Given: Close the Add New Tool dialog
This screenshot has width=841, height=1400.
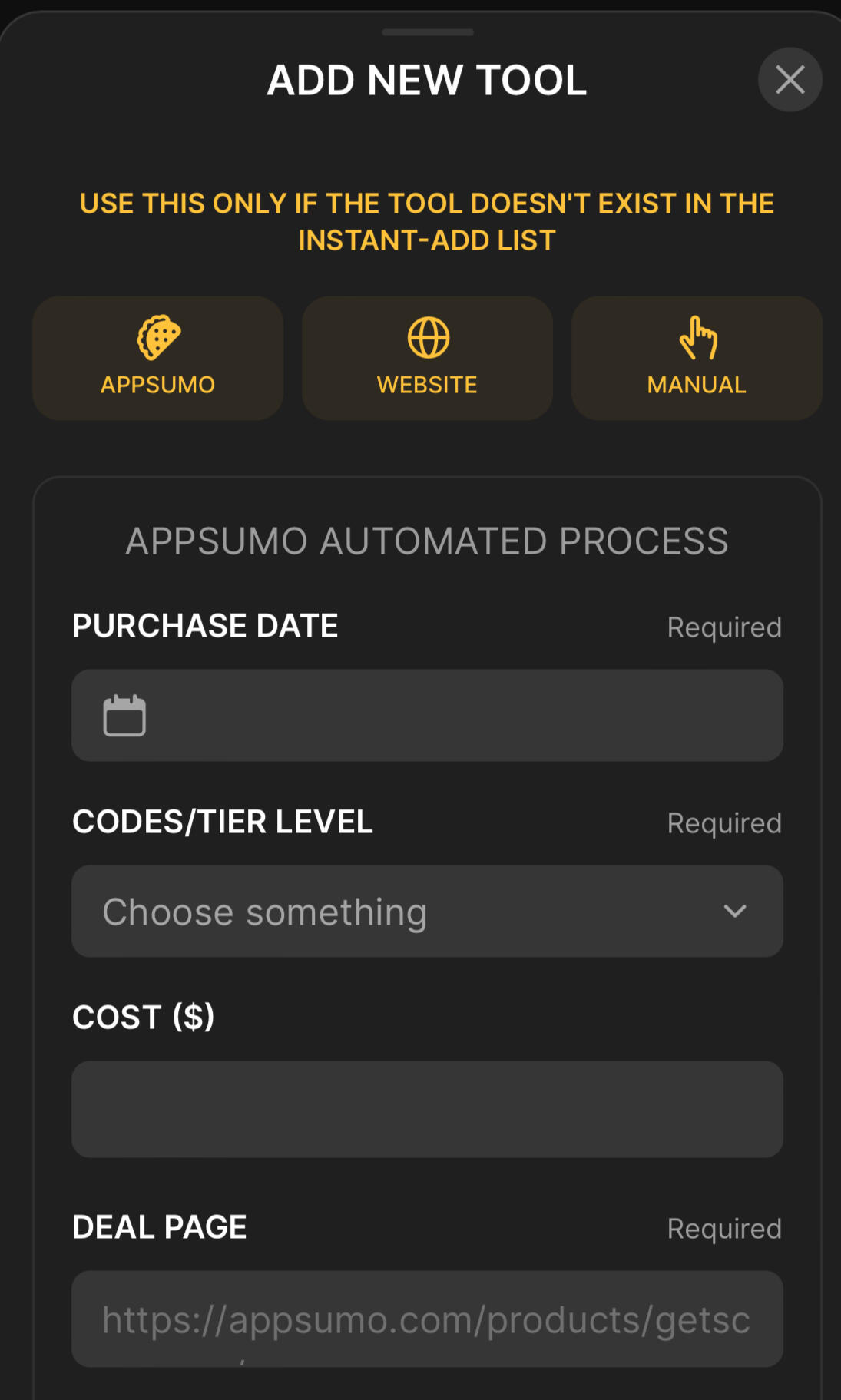Looking at the screenshot, I should coord(790,80).
